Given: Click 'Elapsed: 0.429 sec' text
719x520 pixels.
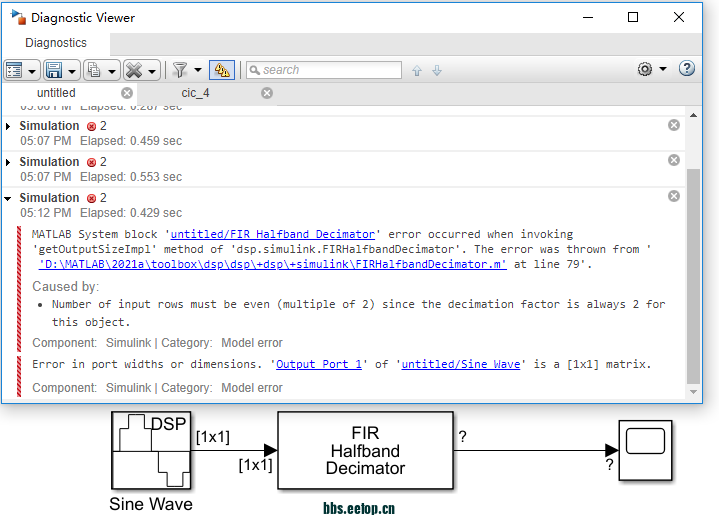Looking at the screenshot, I should [131, 213].
